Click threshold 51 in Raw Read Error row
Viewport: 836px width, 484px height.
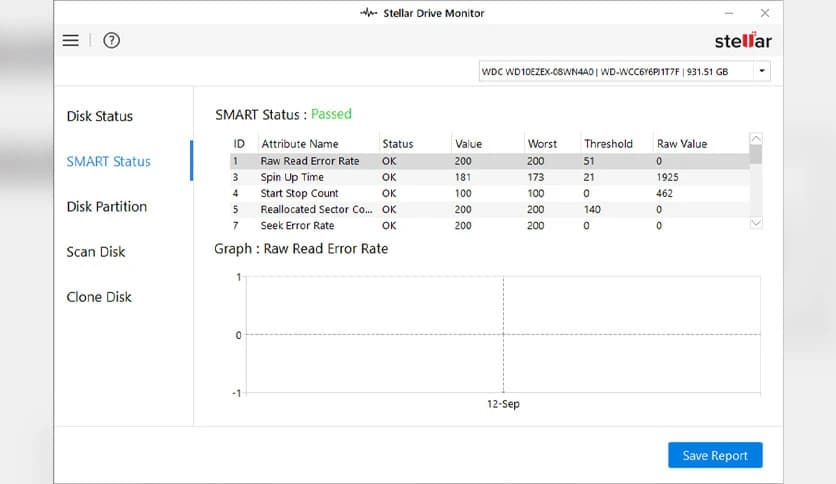pos(589,161)
